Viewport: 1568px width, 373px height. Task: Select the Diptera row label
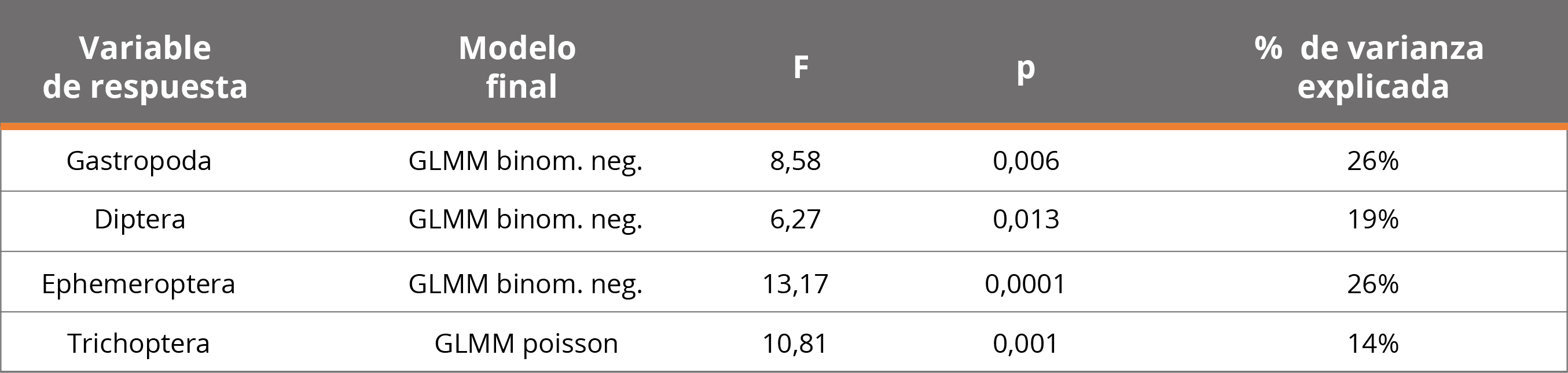(x=139, y=220)
